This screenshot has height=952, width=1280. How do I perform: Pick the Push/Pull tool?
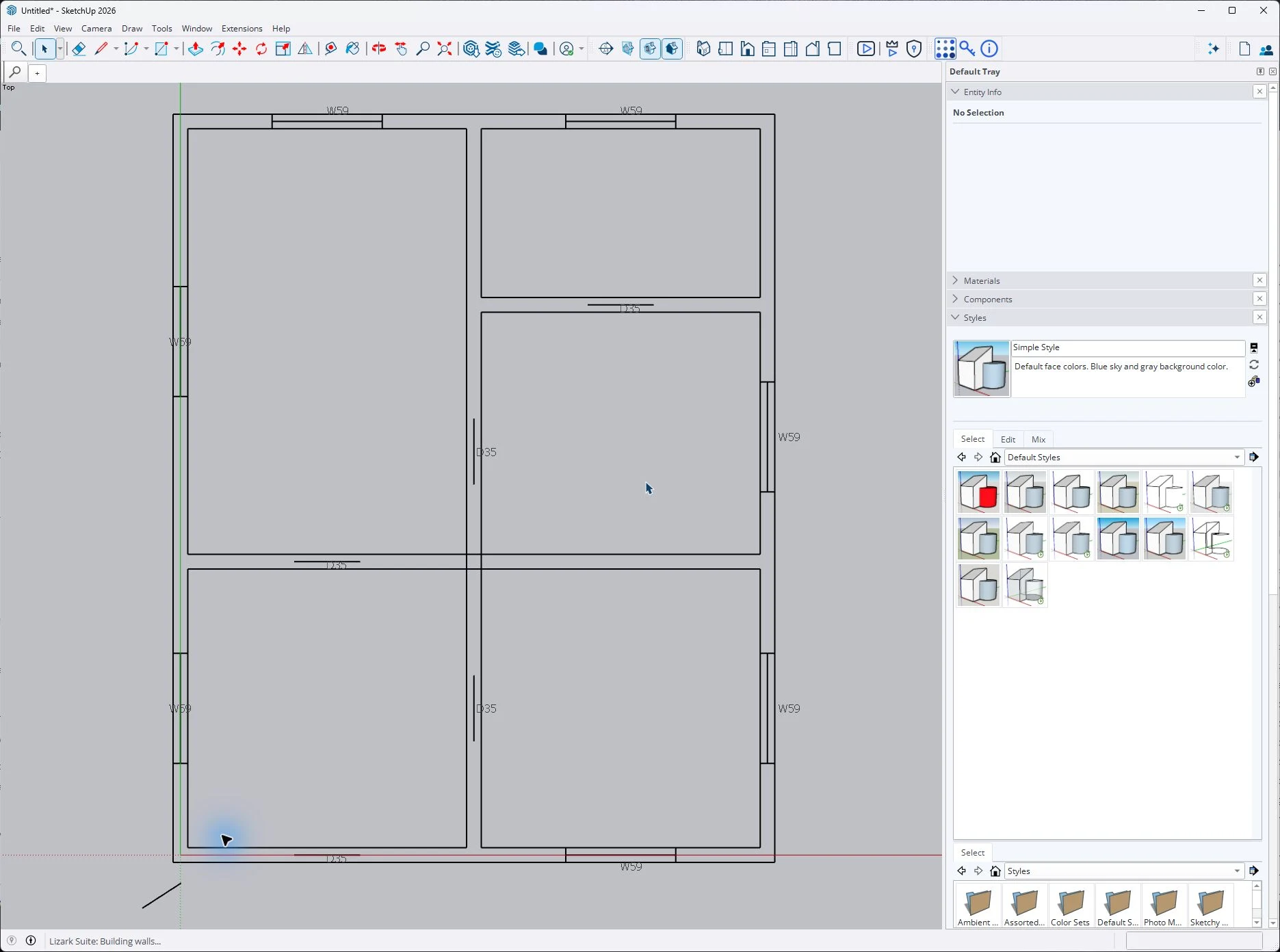pyautogui.click(x=196, y=49)
